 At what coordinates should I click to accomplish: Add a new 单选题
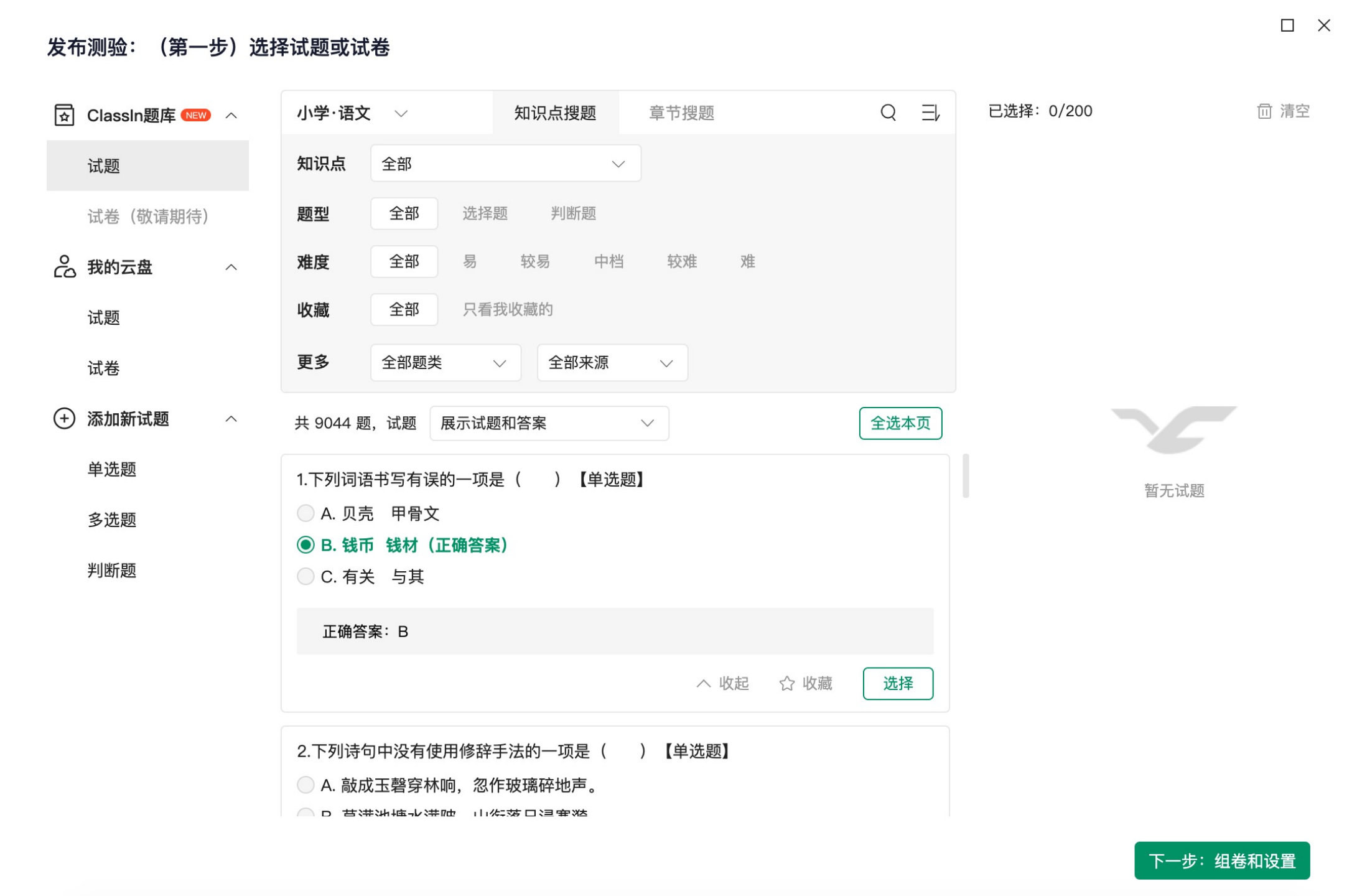coord(111,469)
